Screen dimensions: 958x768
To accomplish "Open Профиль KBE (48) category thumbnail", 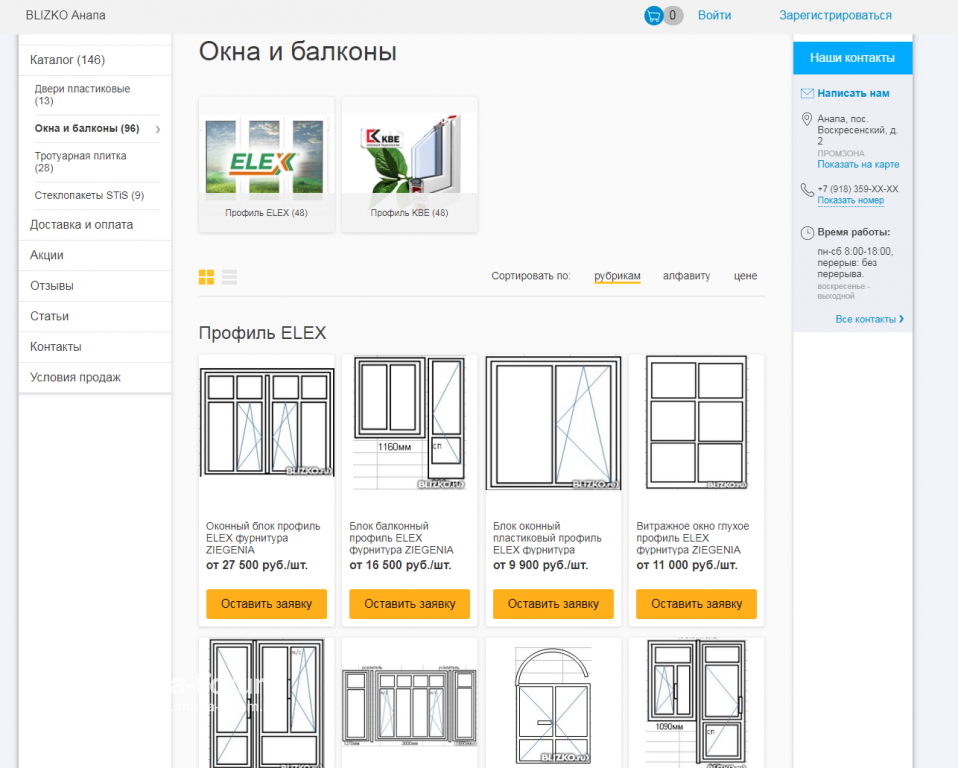I will click(x=409, y=164).
